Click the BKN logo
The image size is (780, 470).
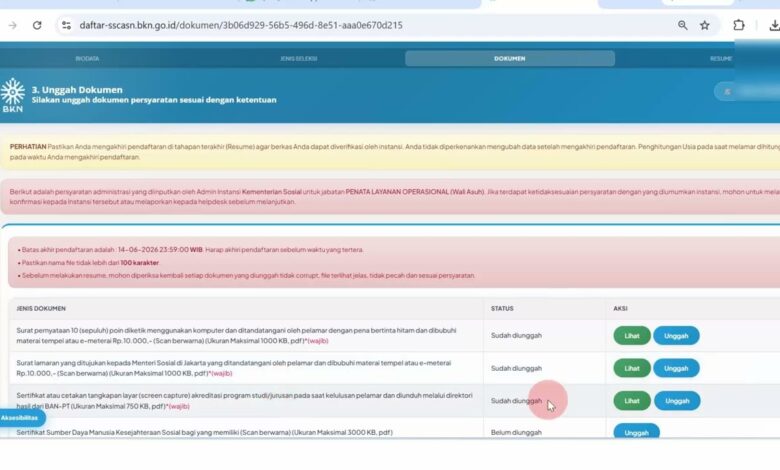coord(12,95)
